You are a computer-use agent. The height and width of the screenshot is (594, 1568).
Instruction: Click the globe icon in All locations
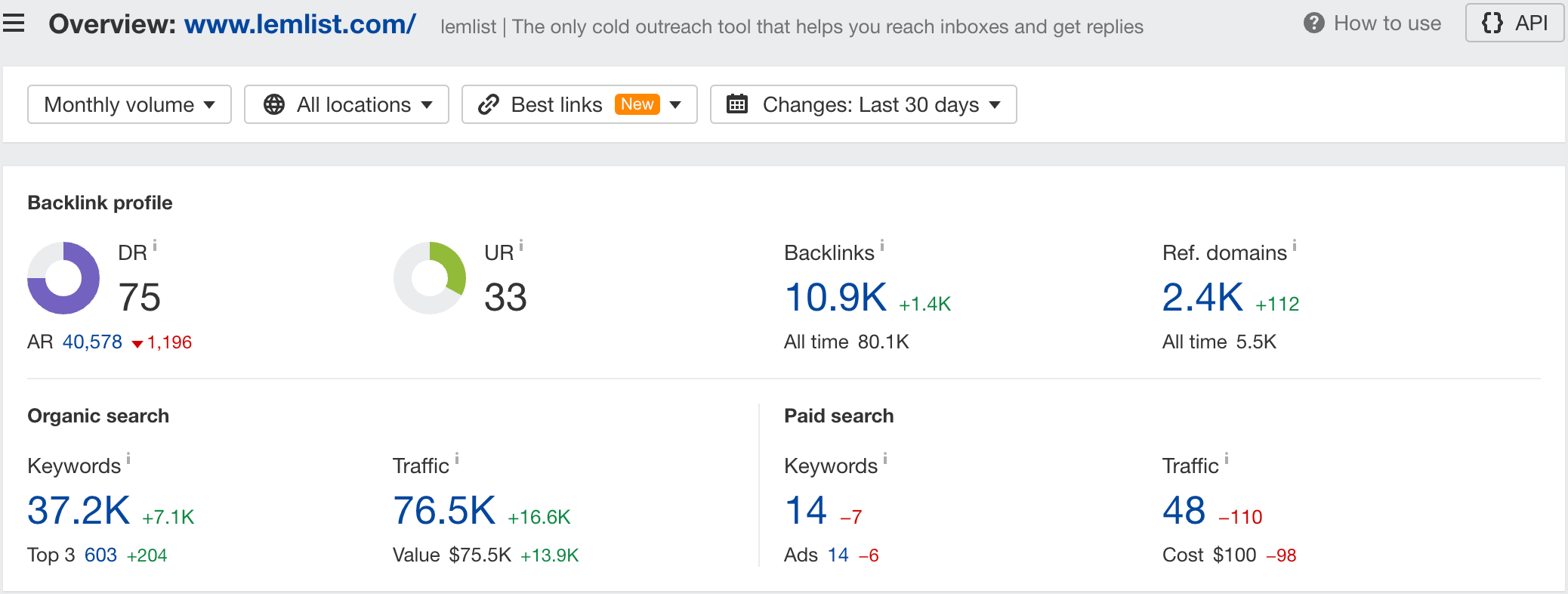[274, 104]
